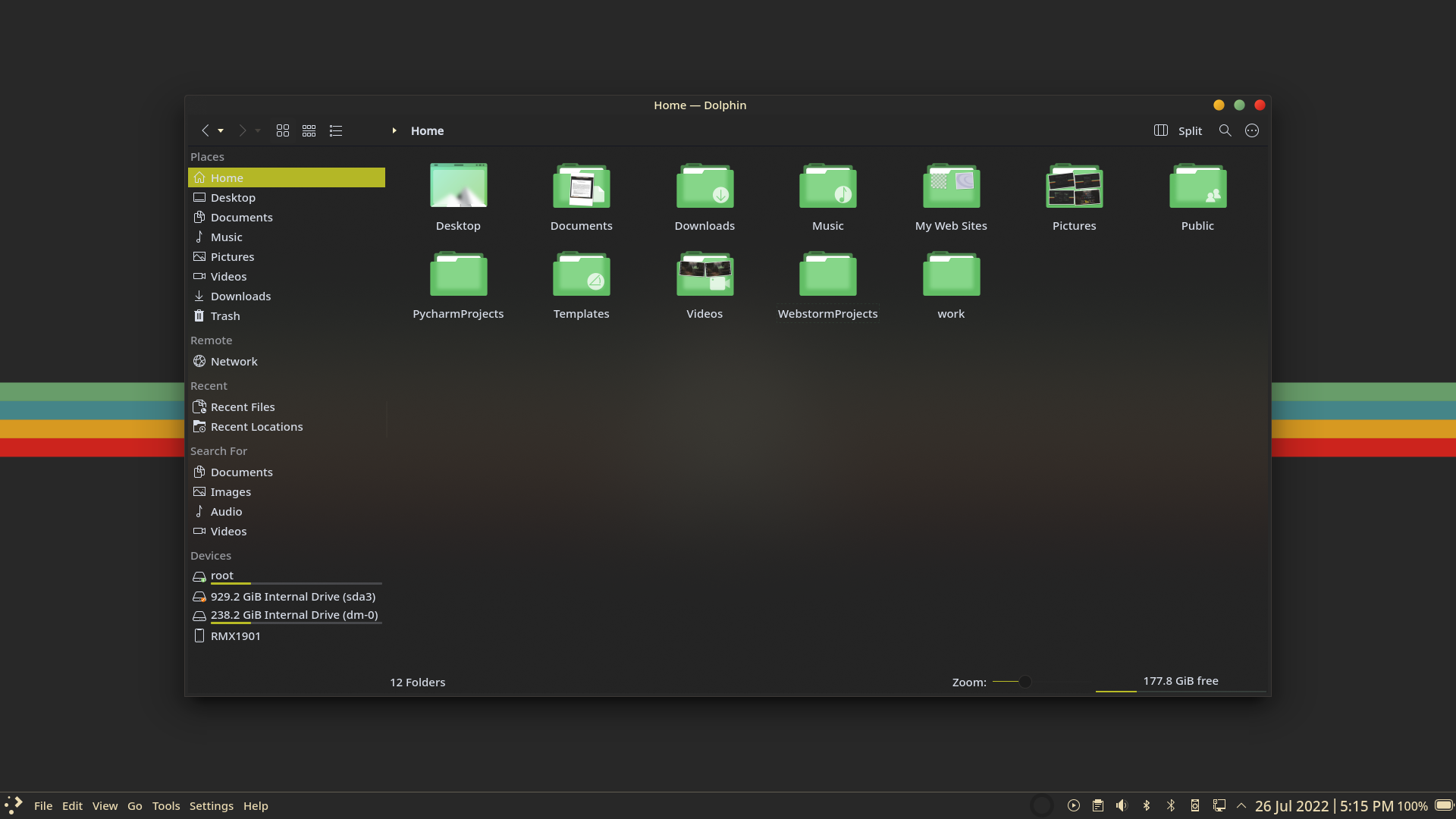Open the Tools menu
Image resolution: width=1456 pixels, height=819 pixels.
click(x=165, y=805)
